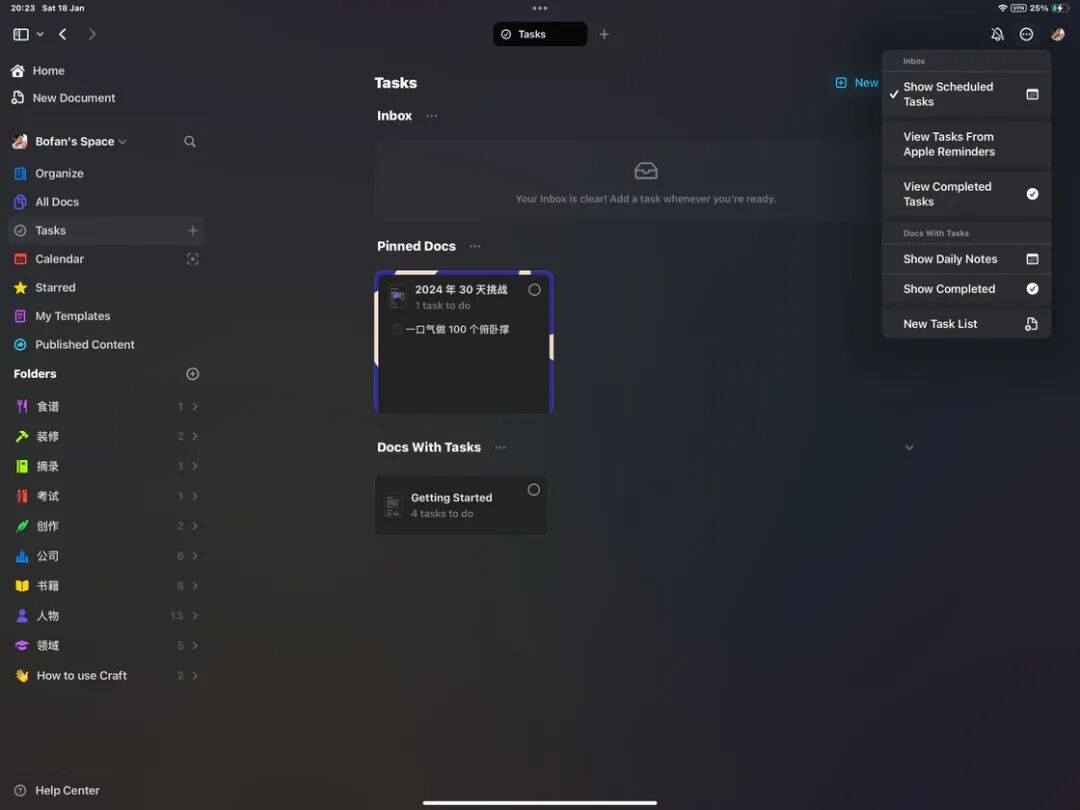Open muted notifications bell icon
The image size is (1080, 810).
[x=997, y=34]
